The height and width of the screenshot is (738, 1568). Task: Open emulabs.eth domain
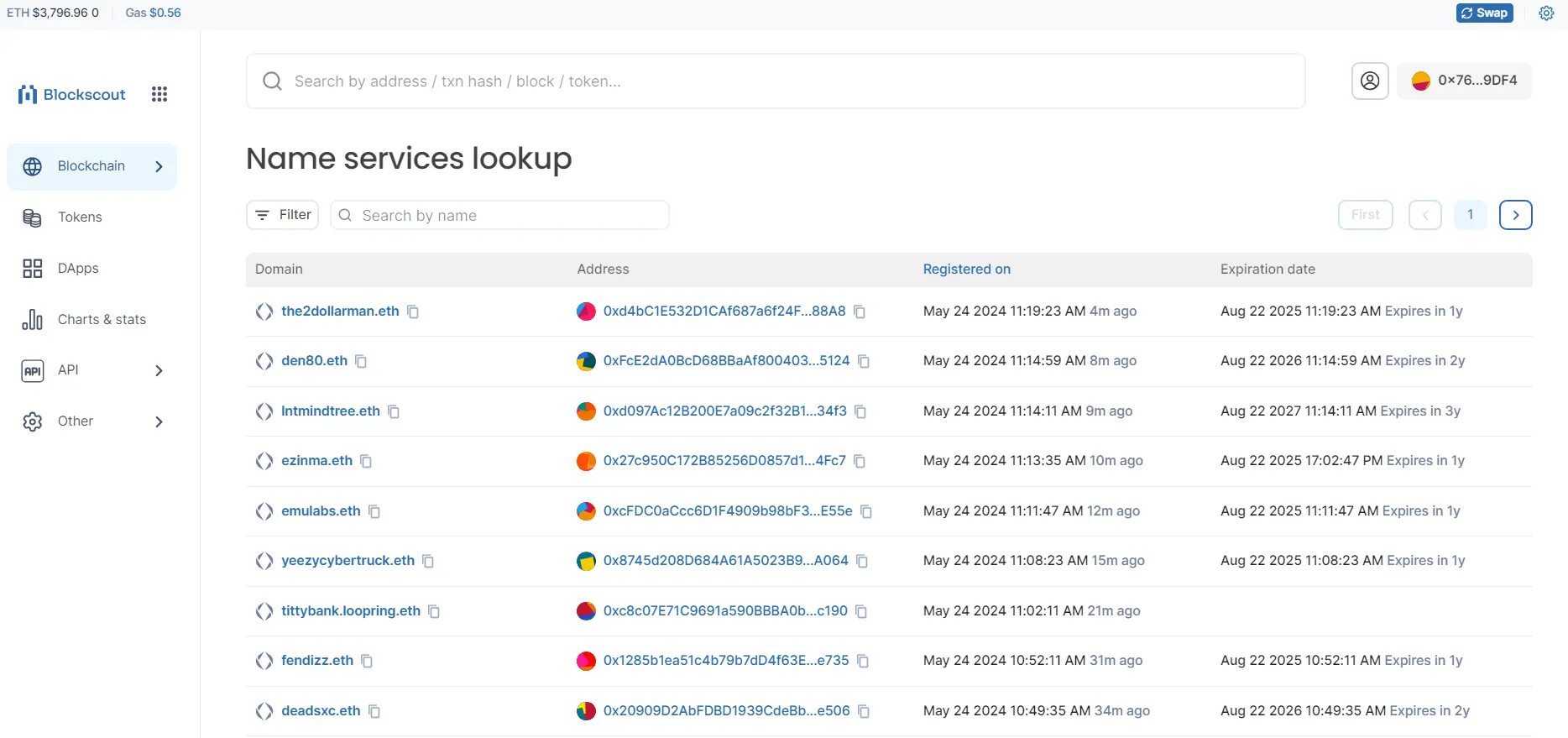321,510
